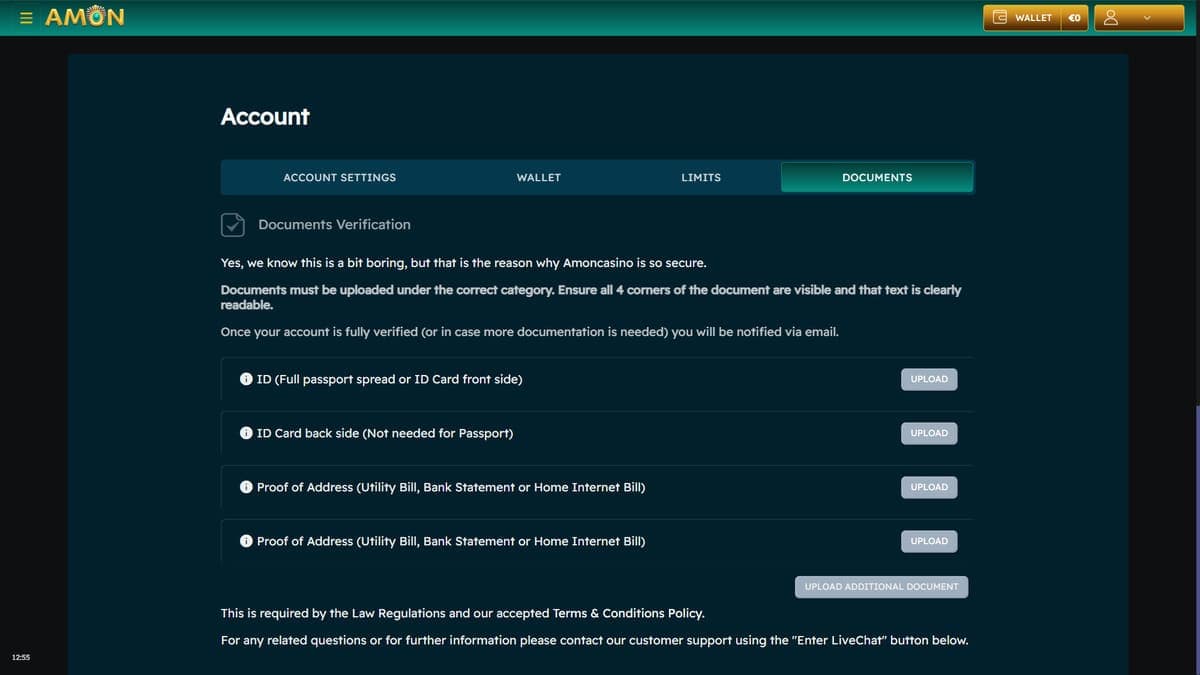Click the Documents Verification checkmark icon
Screen dimensions: 1200x675
click(x=232, y=224)
